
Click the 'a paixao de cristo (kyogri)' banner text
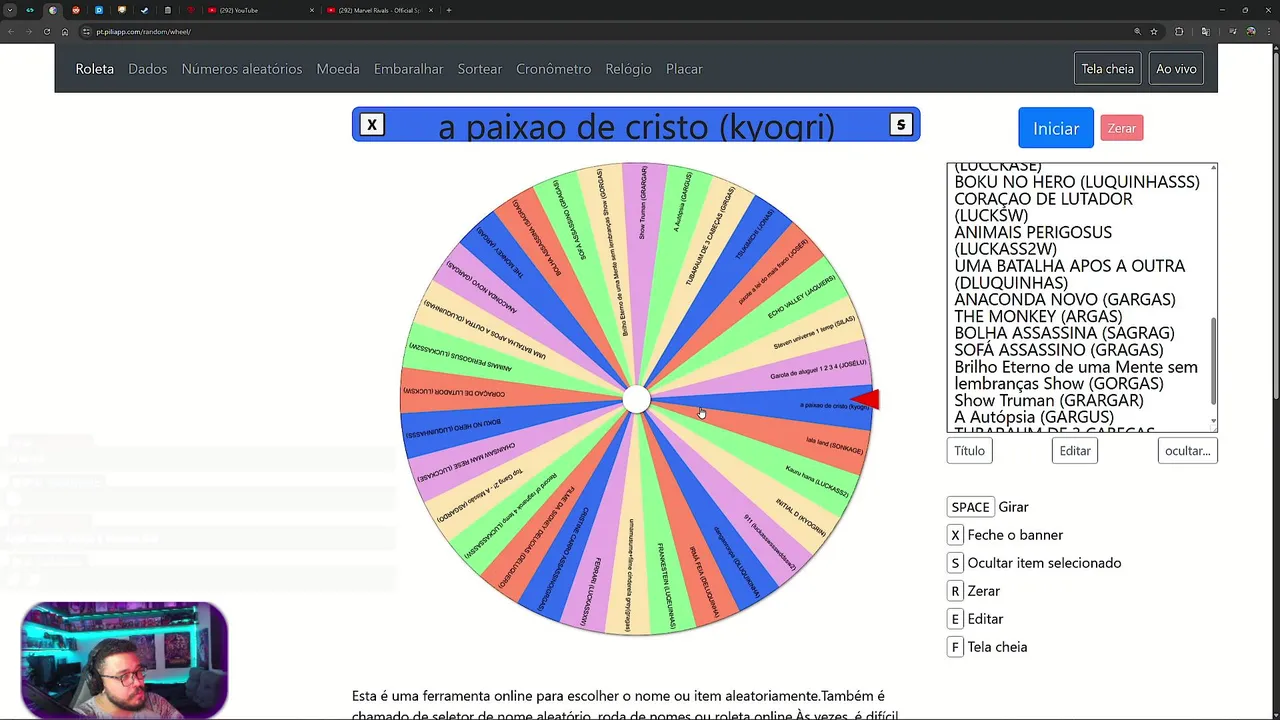(636, 126)
